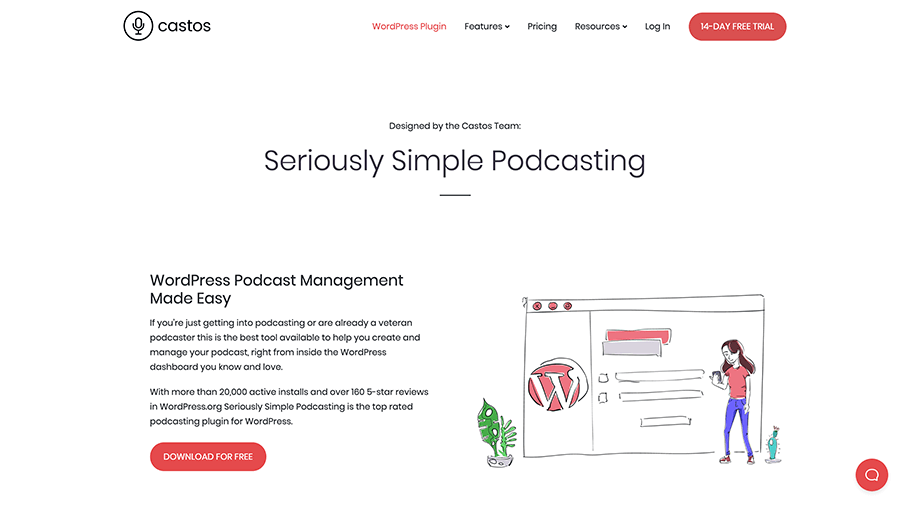
Task: Go to the Pricing page
Action: point(542,26)
